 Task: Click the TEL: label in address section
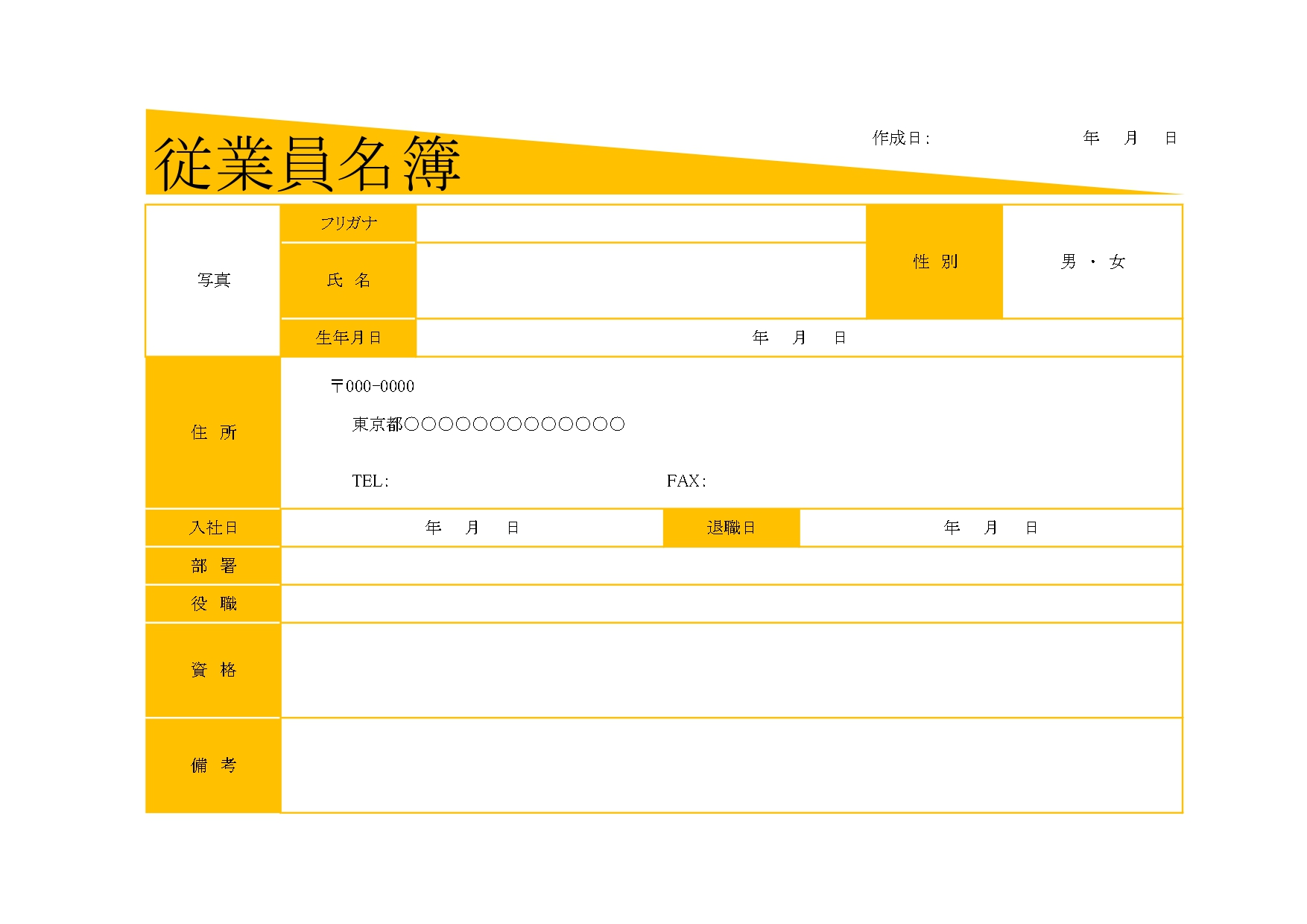(370, 481)
